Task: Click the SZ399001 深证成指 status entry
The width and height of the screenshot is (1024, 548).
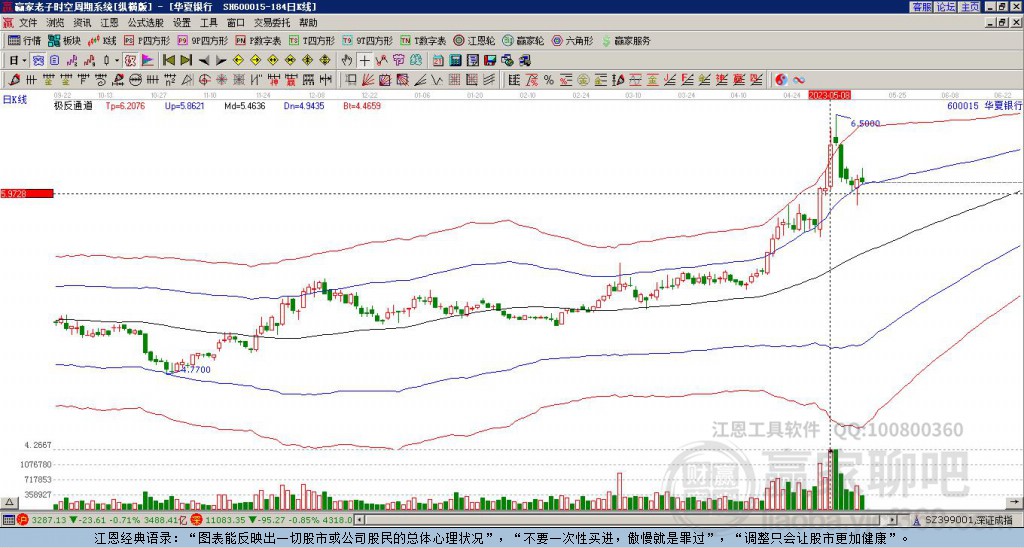Action: (968, 520)
